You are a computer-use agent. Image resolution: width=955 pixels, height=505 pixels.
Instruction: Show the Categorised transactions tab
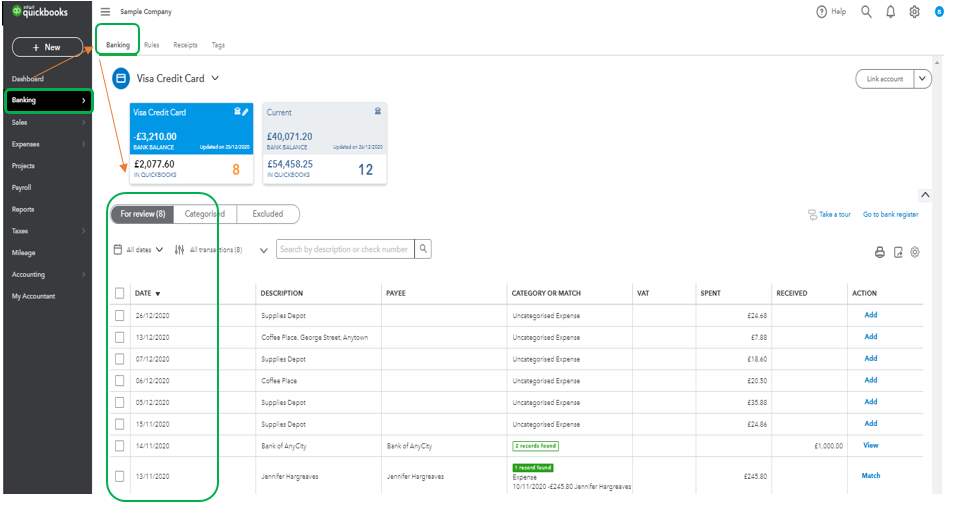pyautogui.click(x=205, y=214)
